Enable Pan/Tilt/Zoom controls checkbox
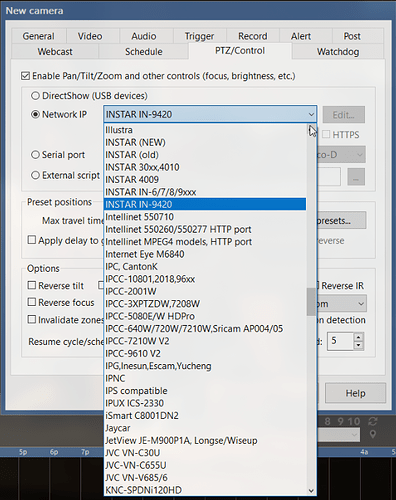Screen dimensions: 396x500 [x=25, y=76]
